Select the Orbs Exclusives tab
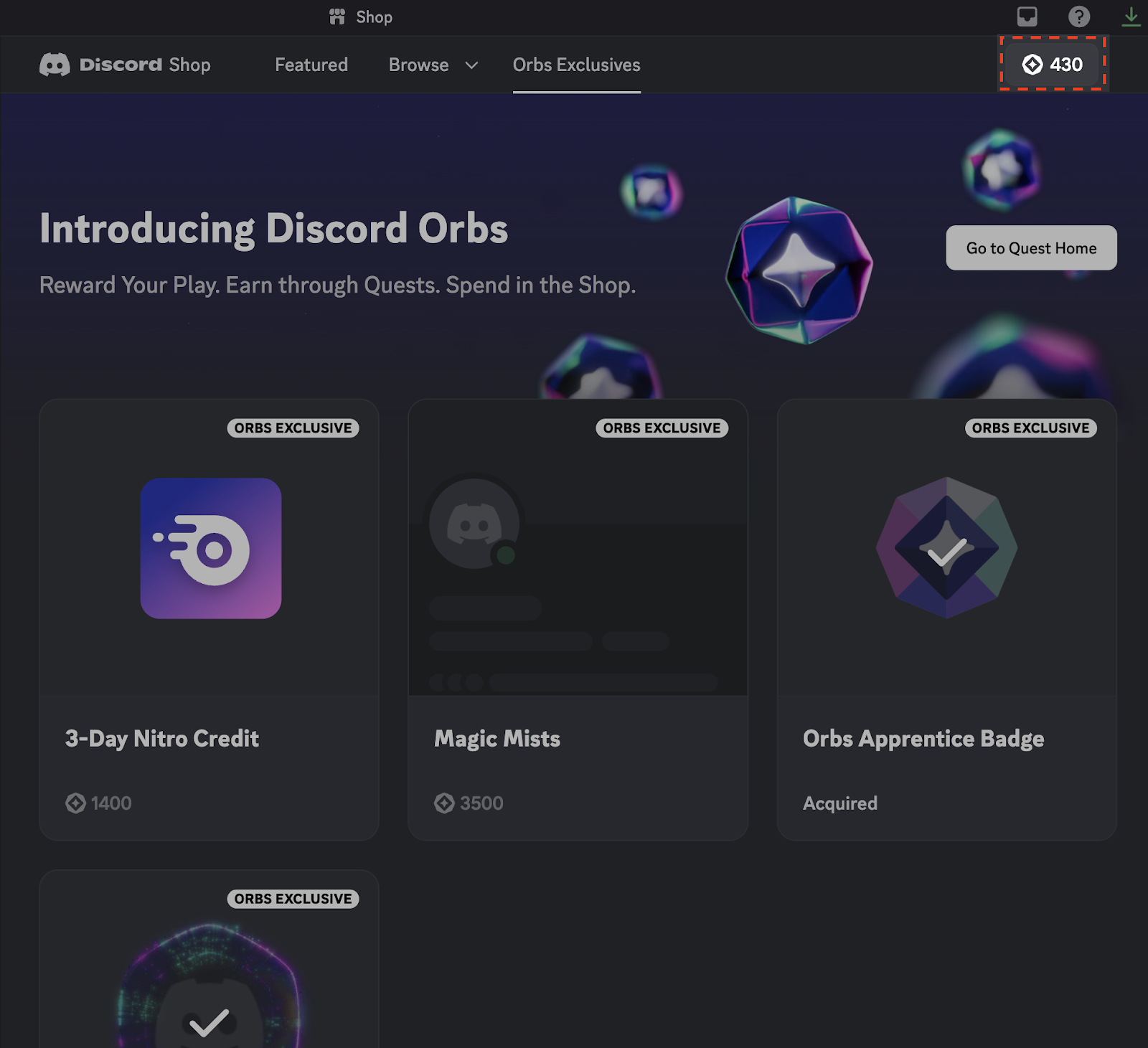This screenshot has height=1048, width=1148. (576, 65)
